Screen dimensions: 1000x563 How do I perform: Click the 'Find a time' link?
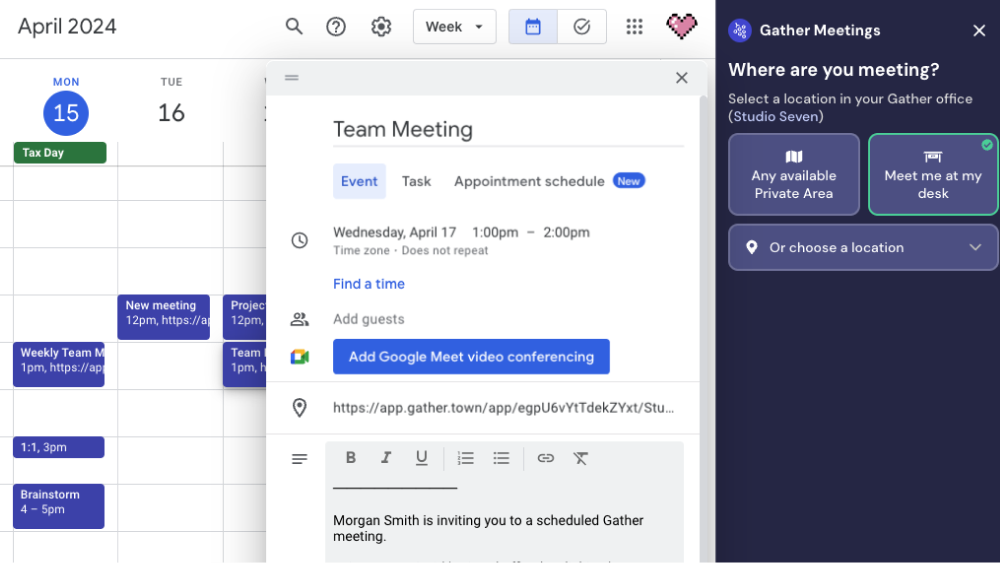click(369, 284)
